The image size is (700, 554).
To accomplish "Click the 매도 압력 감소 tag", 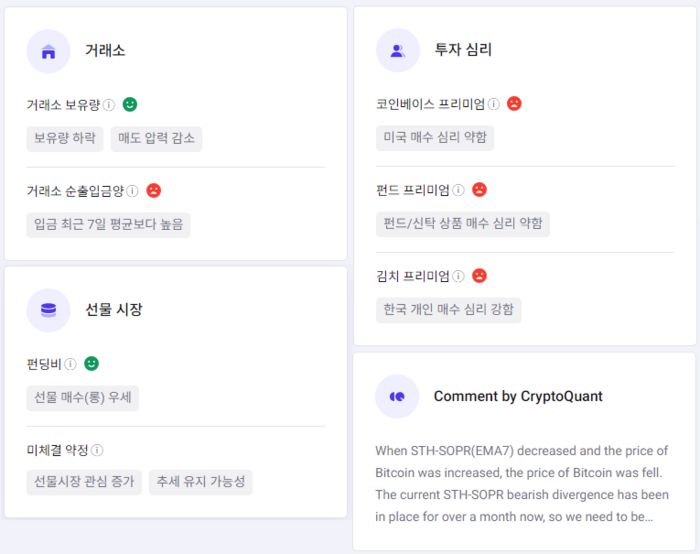I will [x=156, y=138].
